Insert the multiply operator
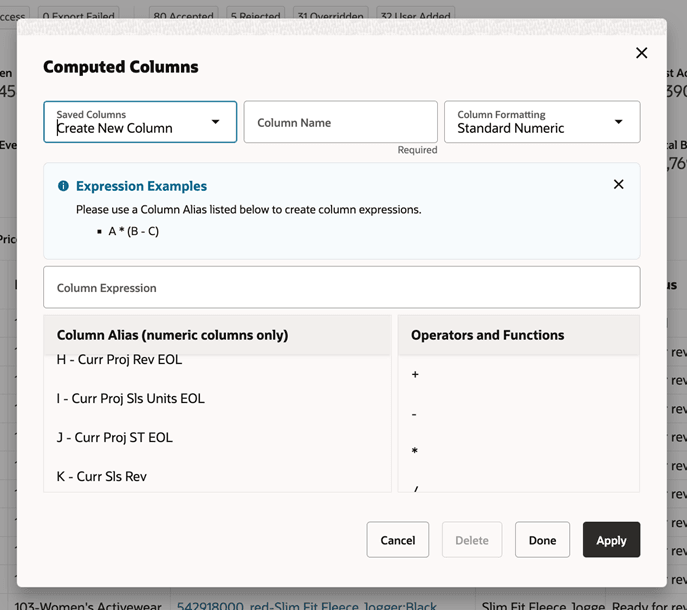The image size is (687, 610). pyautogui.click(x=415, y=452)
